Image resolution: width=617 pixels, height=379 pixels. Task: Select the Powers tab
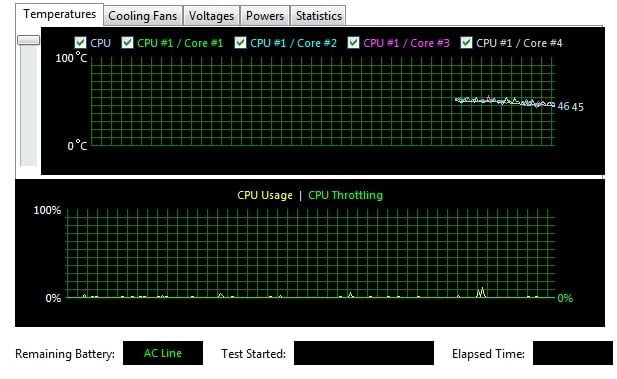click(x=265, y=16)
